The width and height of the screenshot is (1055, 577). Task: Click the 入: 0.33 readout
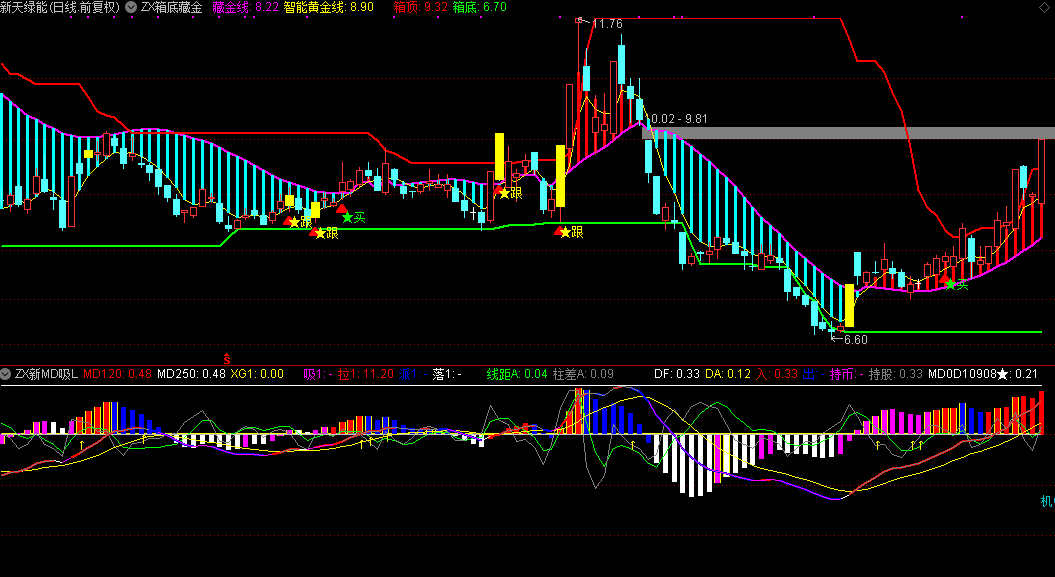[776, 374]
